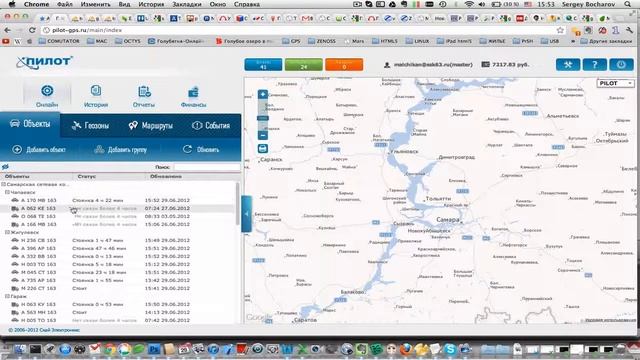Click the car icon of row Н 236 СВ 163
This screenshot has width=640, height=360.
(x=15, y=240)
